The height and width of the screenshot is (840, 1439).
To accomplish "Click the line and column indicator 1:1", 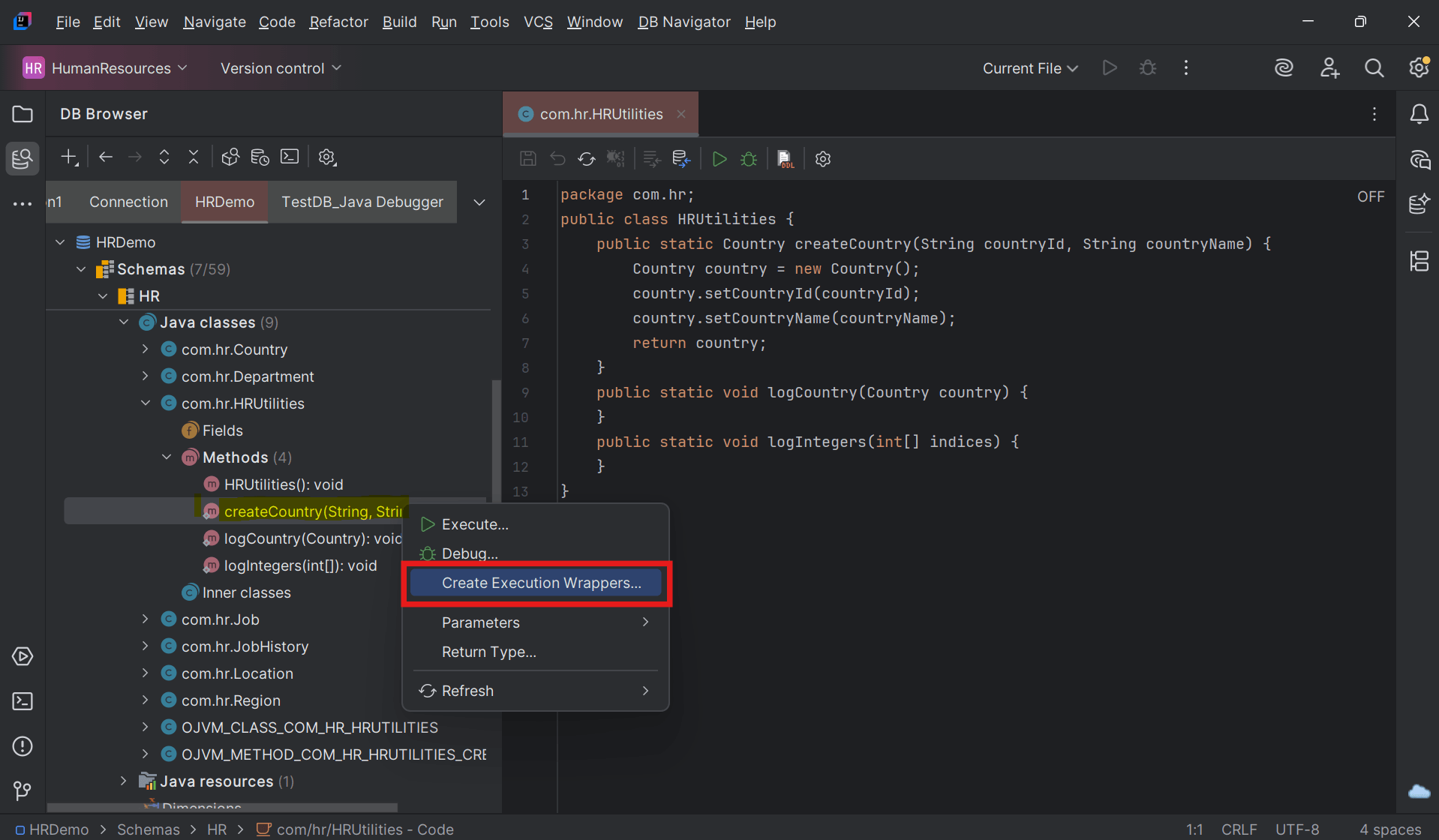I will pos(1194,829).
